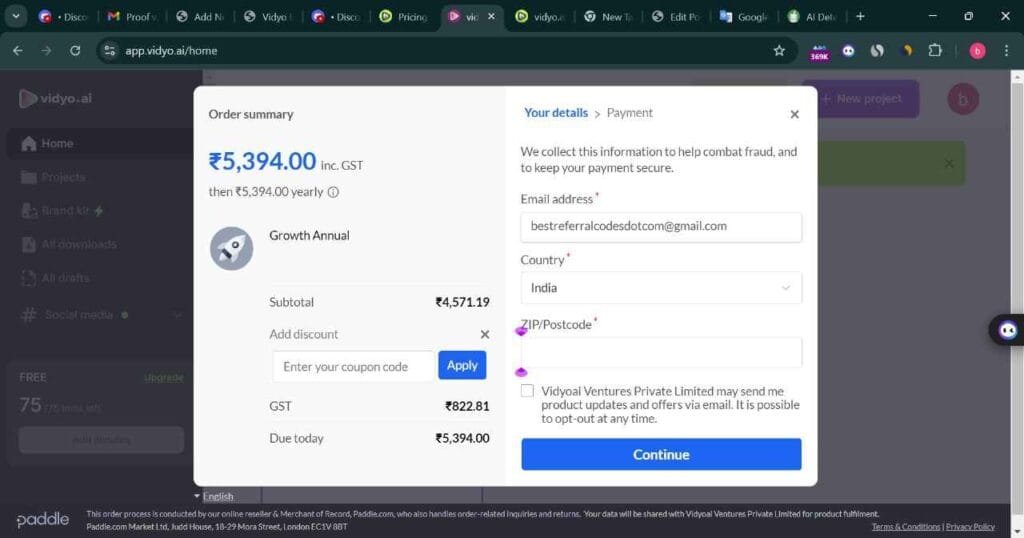
Task: Select the Your details step
Action: tap(556, 113)
